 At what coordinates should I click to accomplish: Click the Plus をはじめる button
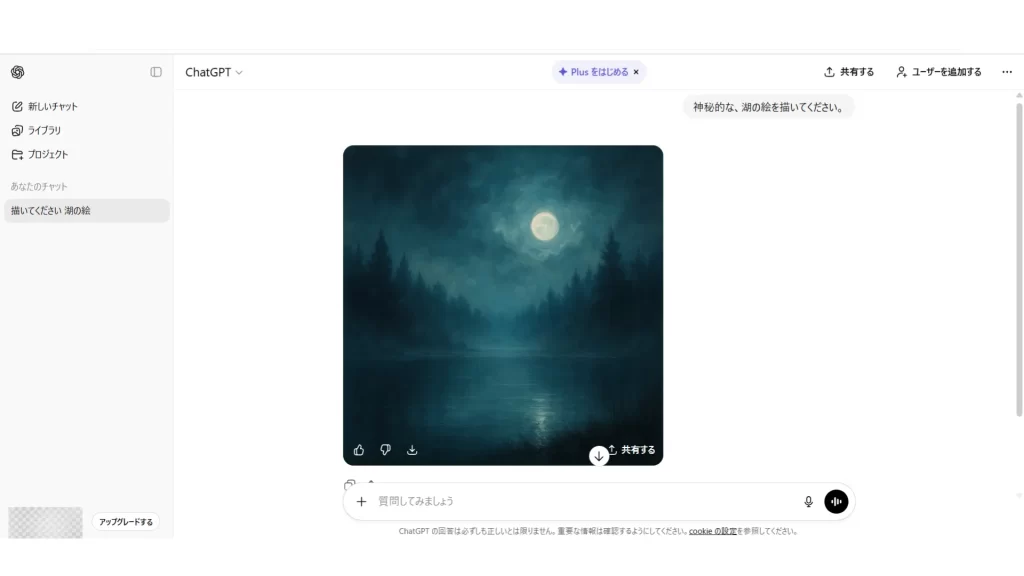[594, 72]
